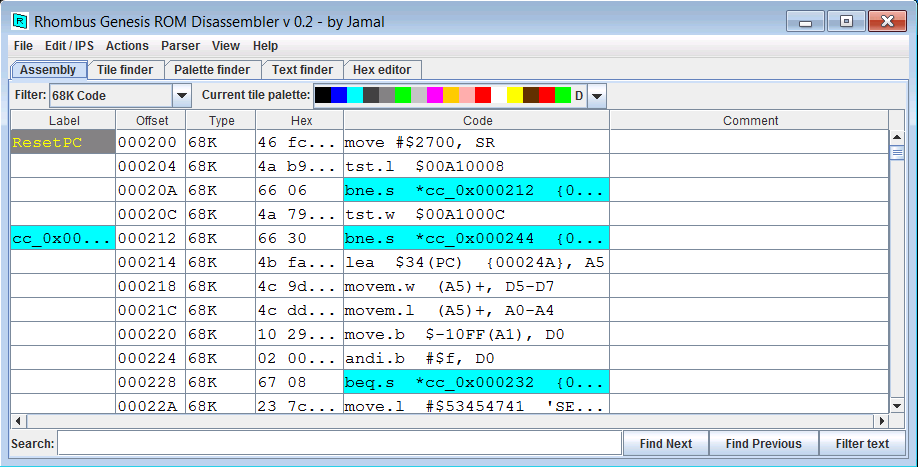919x467 pixels.
Task: Select the 'movem.w (A5)+, D5-D7' code cell
Action: [x=477, y=287]
